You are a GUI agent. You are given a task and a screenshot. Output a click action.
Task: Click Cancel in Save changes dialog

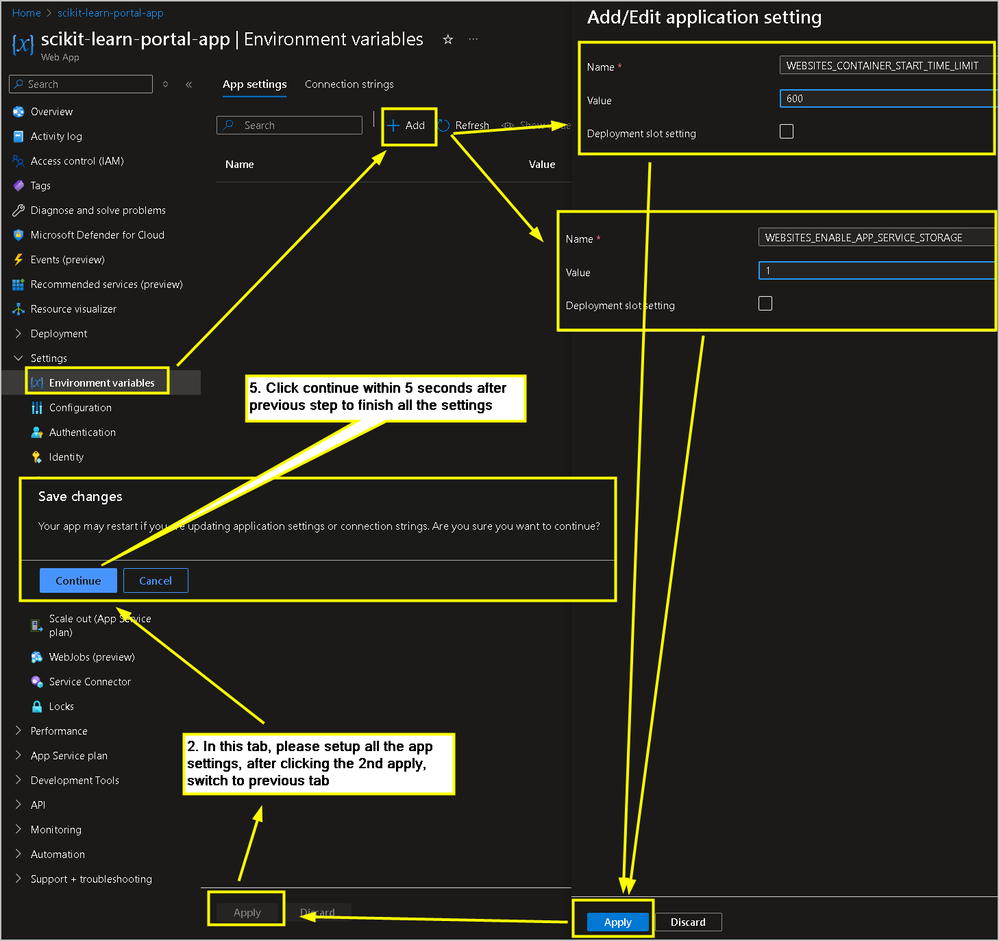tap(155, 580)
